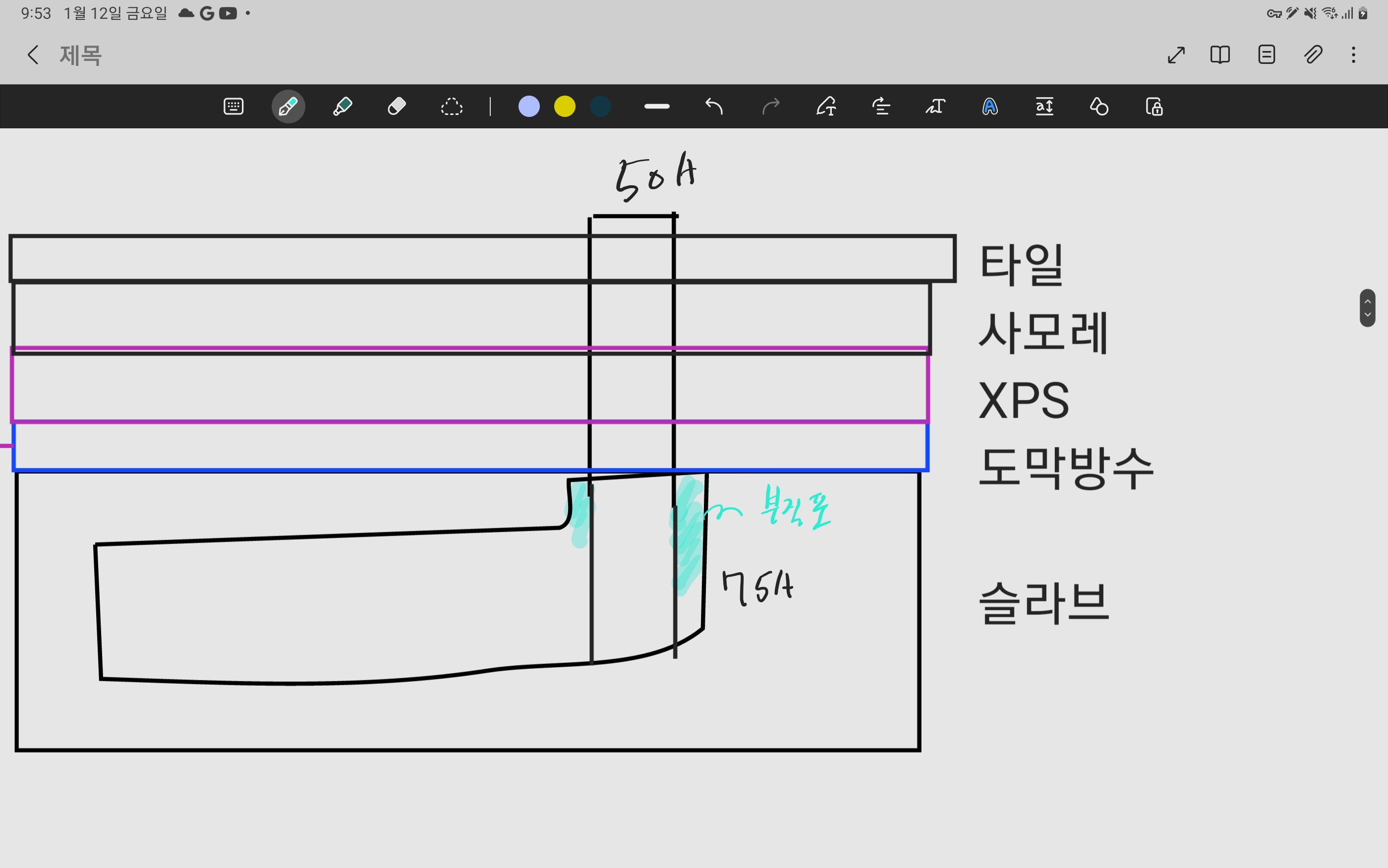Open pen thickness line selector

[657, 107]
